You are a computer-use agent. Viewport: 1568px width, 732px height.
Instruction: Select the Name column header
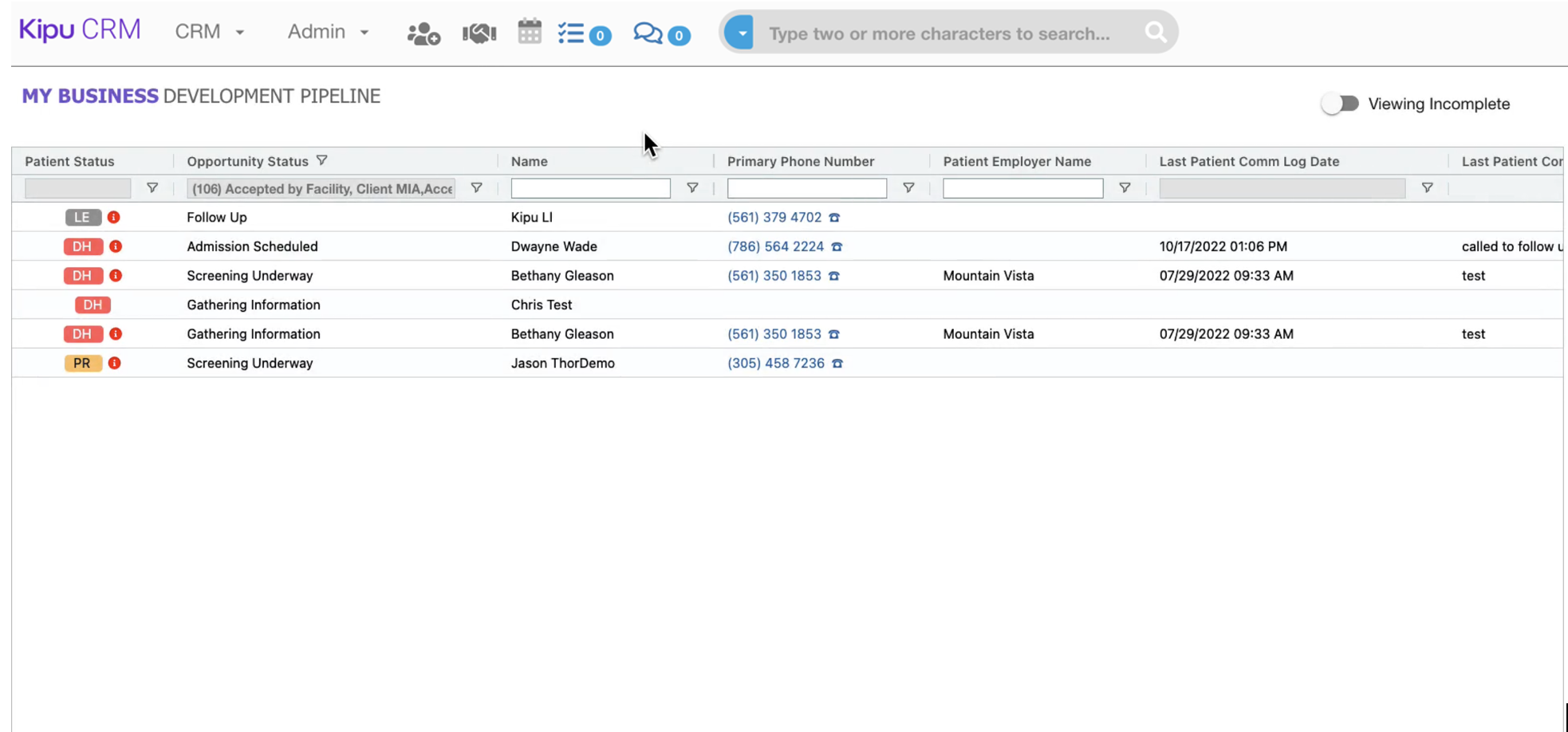tap(529, 161)
